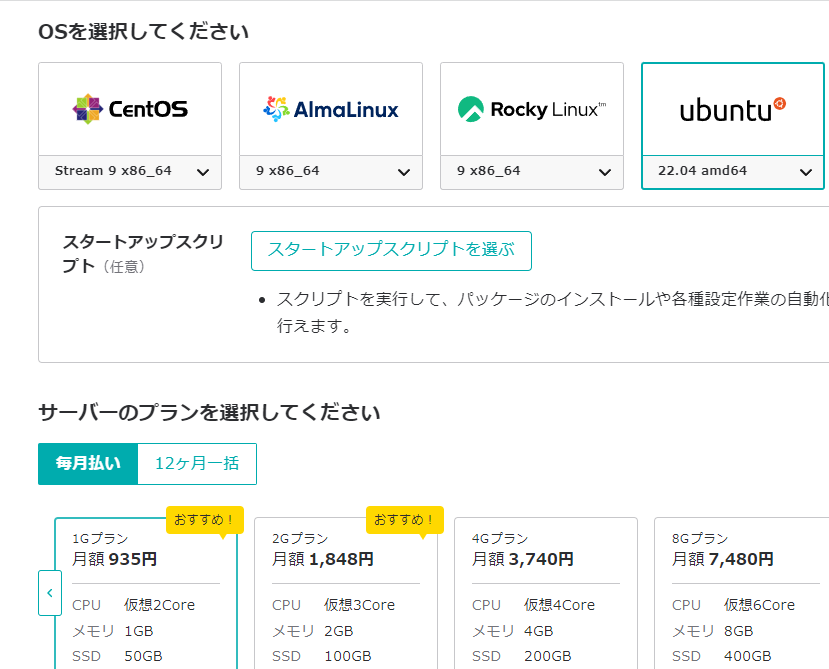Switch to the 毎月払い payment tab
829x669 pixels.
(x=87, y=464)
